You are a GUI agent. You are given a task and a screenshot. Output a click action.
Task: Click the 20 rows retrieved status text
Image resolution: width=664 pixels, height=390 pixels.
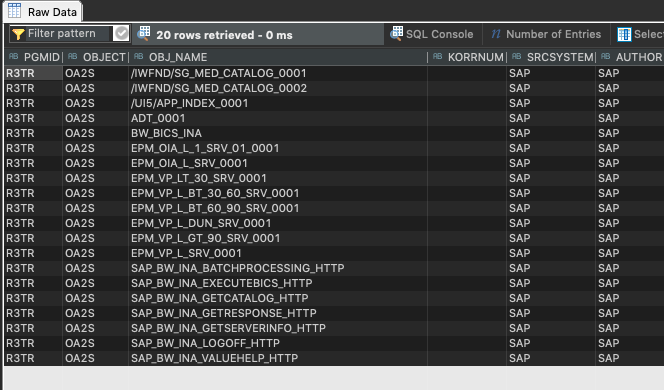click(224, 35)
